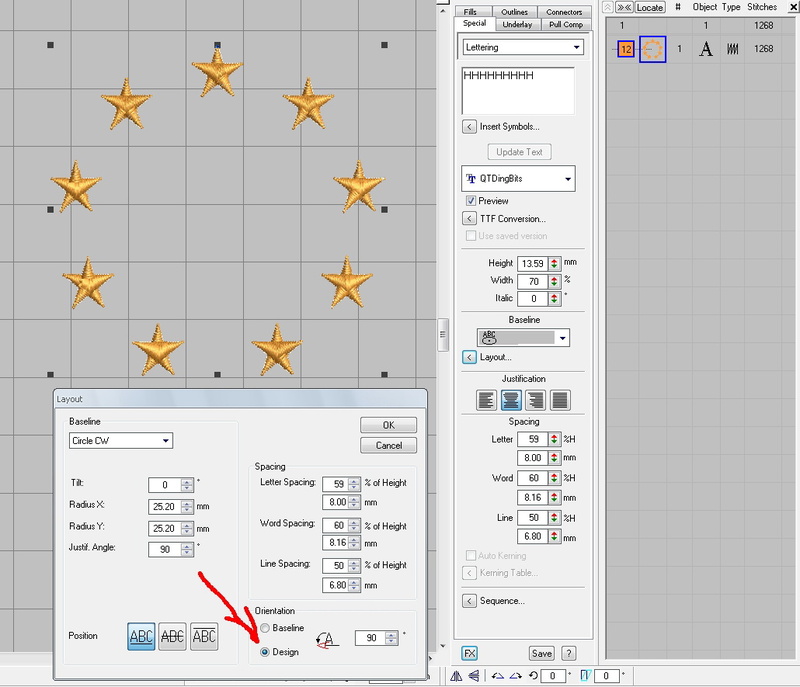Open the Lettering type dropdown

tap(522, 47)
